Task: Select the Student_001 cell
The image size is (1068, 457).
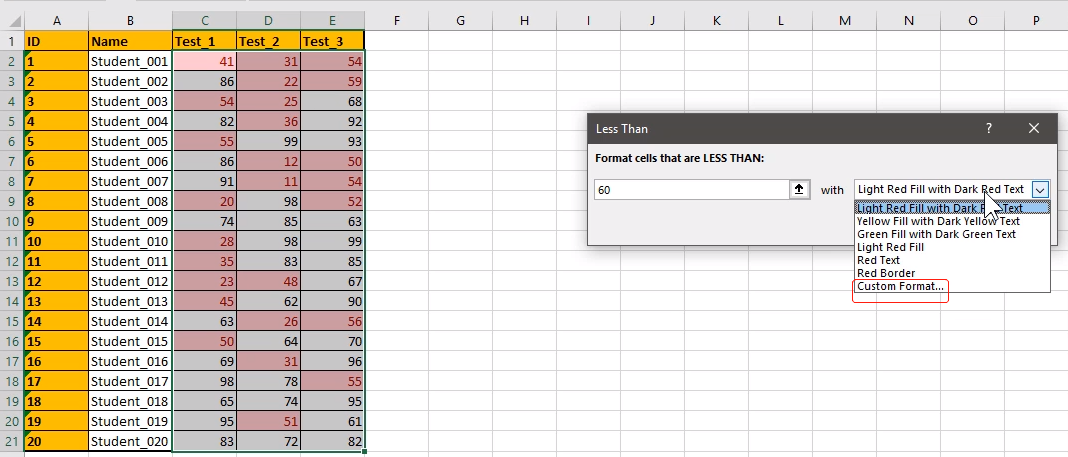Action: pos(130,61)
